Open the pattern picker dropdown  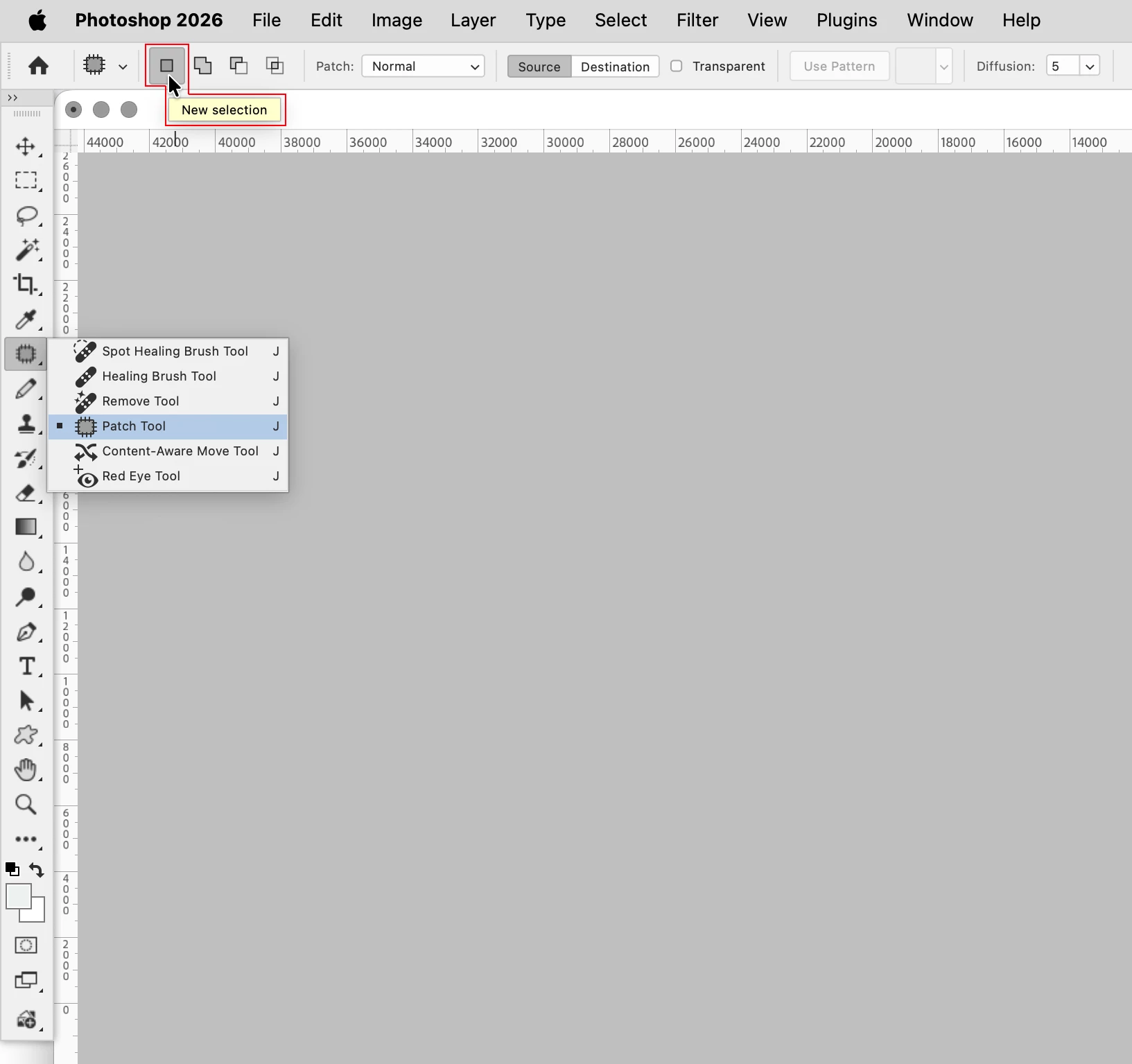(x=943, y=67)
